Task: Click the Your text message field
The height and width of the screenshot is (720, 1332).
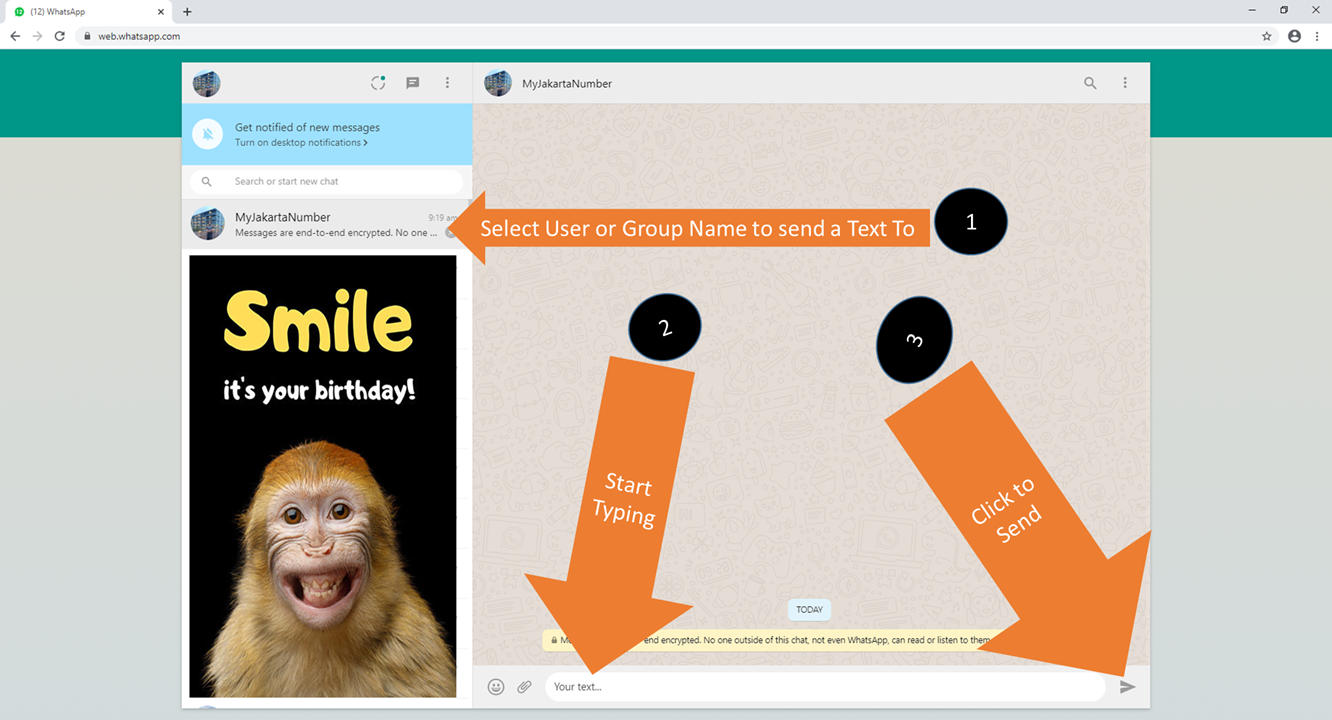Action: 825,687
